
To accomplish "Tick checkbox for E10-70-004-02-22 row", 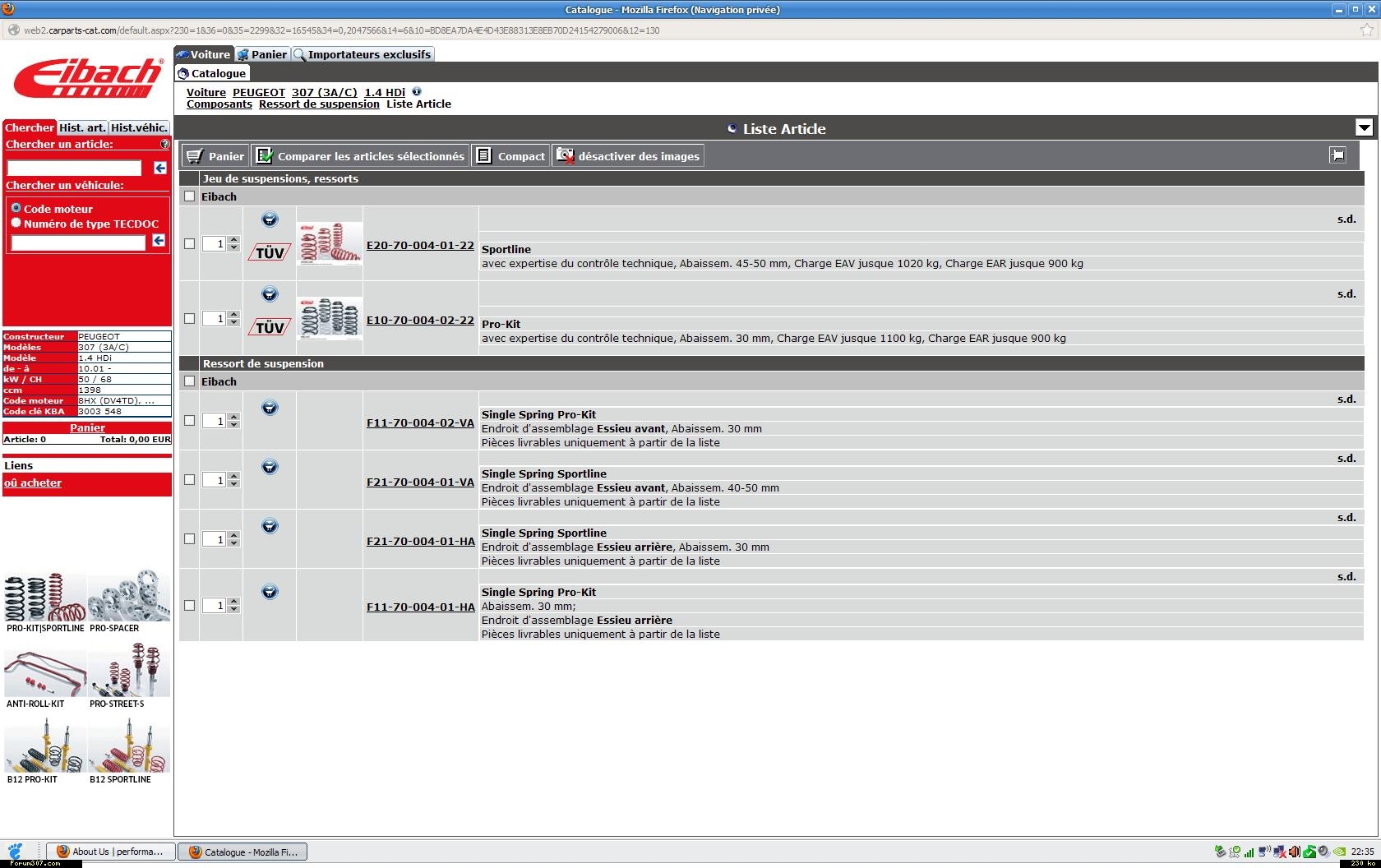I will click(190, 318).
